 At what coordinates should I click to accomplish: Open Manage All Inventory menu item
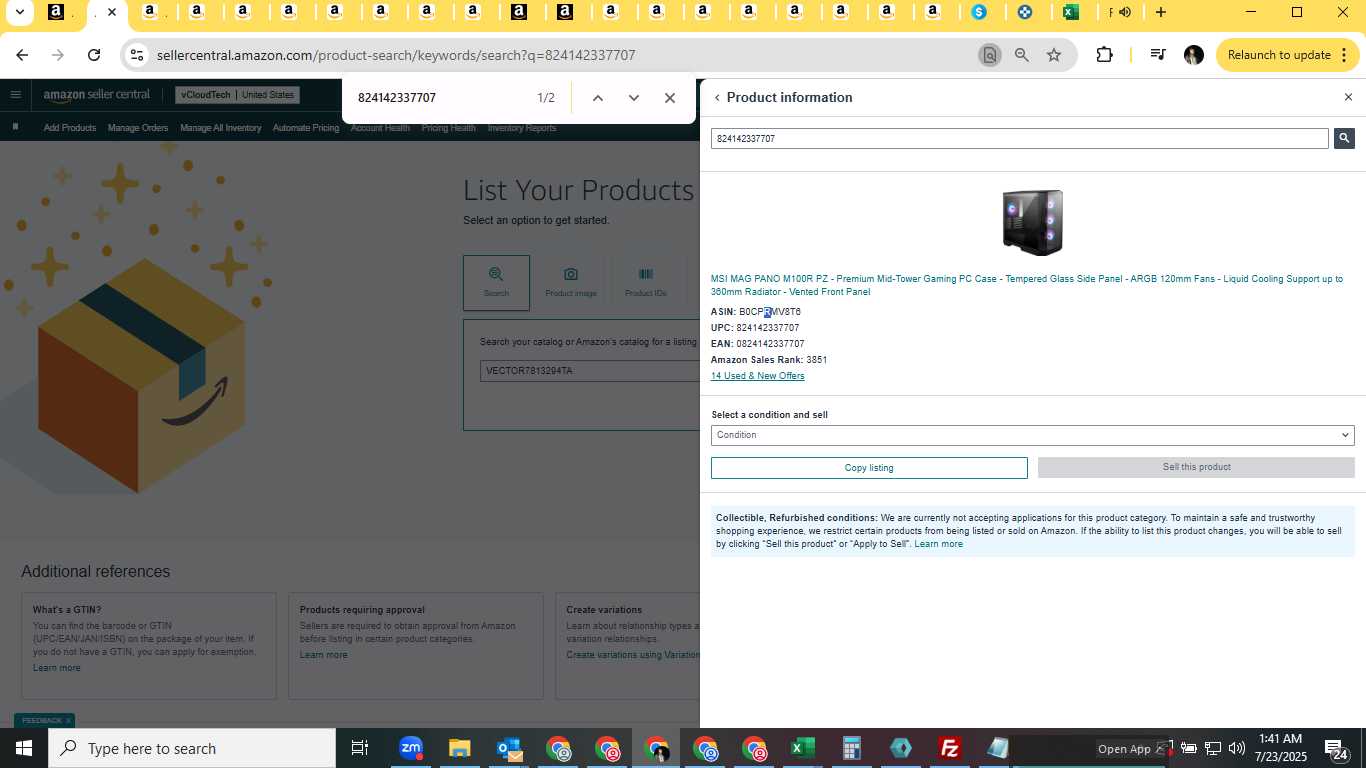pos(221,128)
